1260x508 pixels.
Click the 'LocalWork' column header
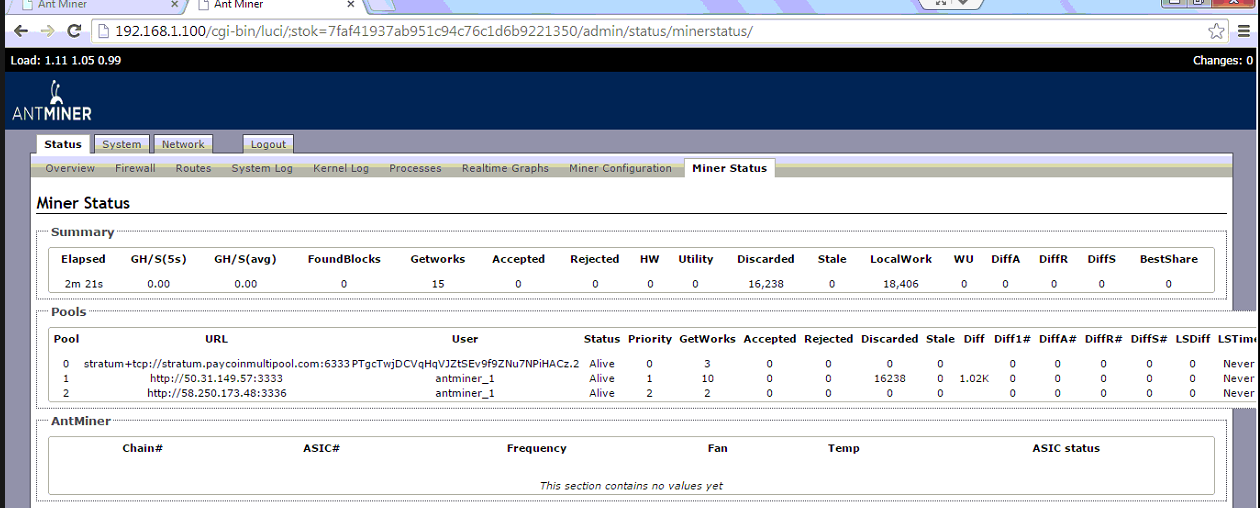pos(901,259)
